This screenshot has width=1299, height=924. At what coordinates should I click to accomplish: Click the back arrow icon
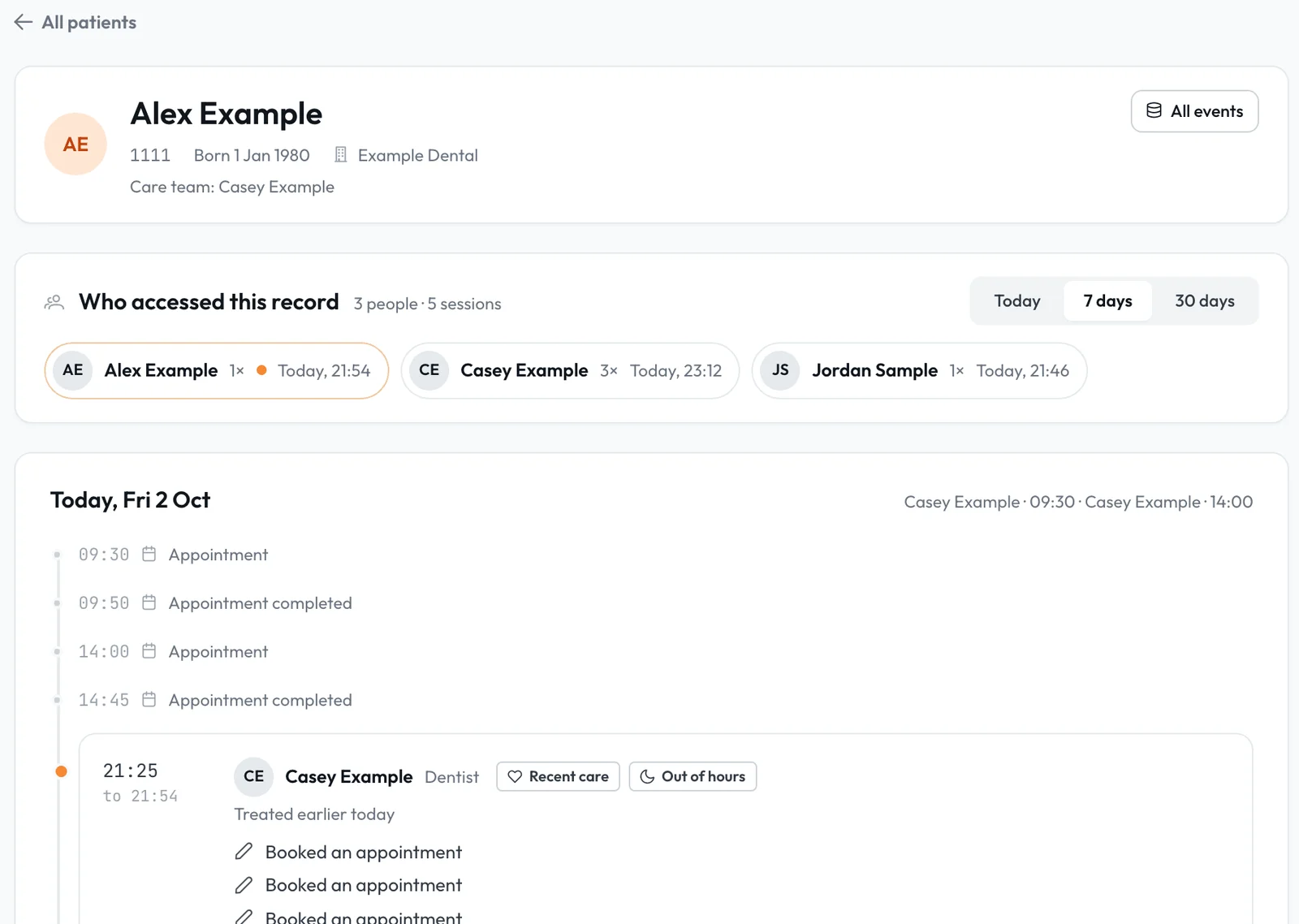click(x=24, y=22)
